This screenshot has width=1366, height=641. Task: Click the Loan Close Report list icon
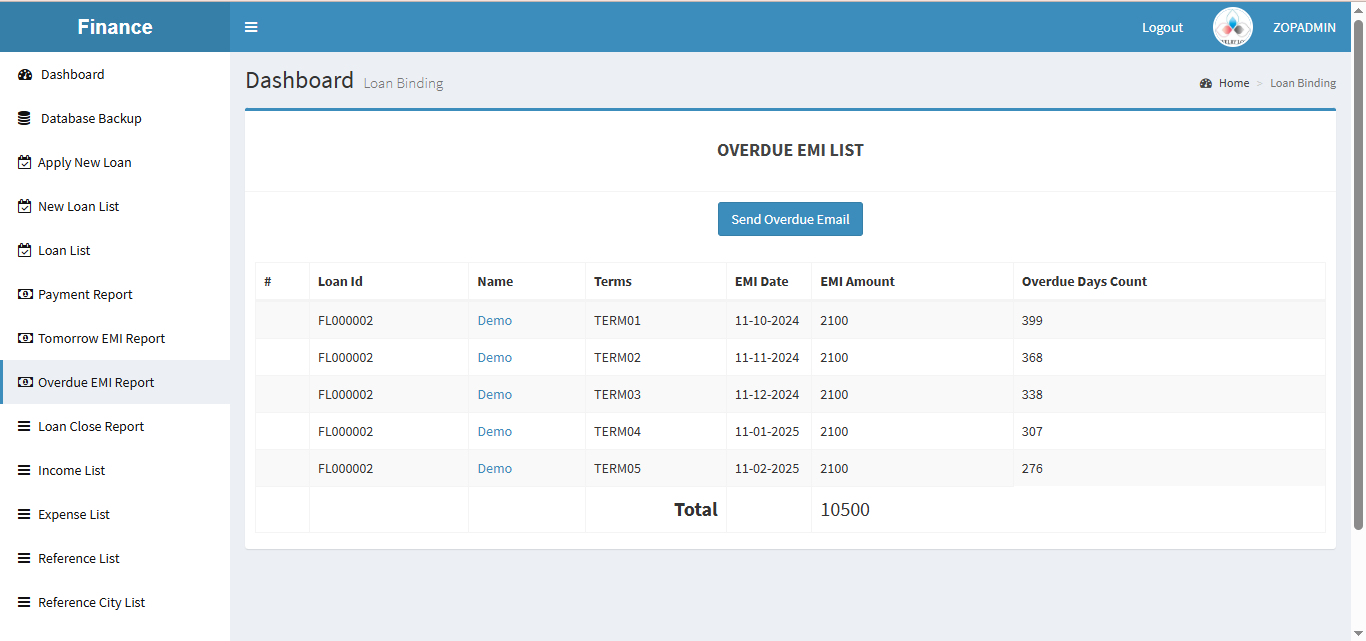pos(25,427)
